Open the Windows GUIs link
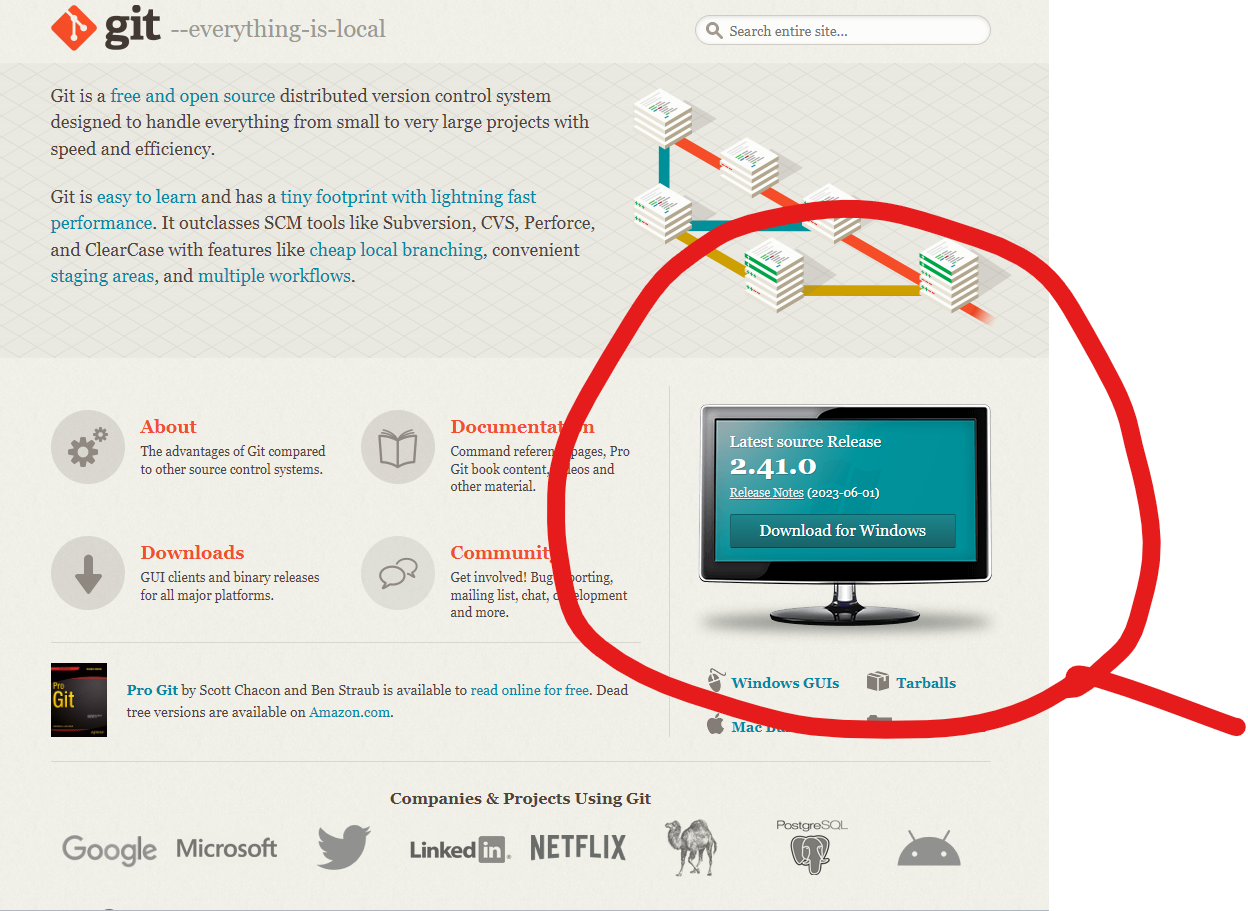This screenshot has height=911, width=1248. [785, 683]
